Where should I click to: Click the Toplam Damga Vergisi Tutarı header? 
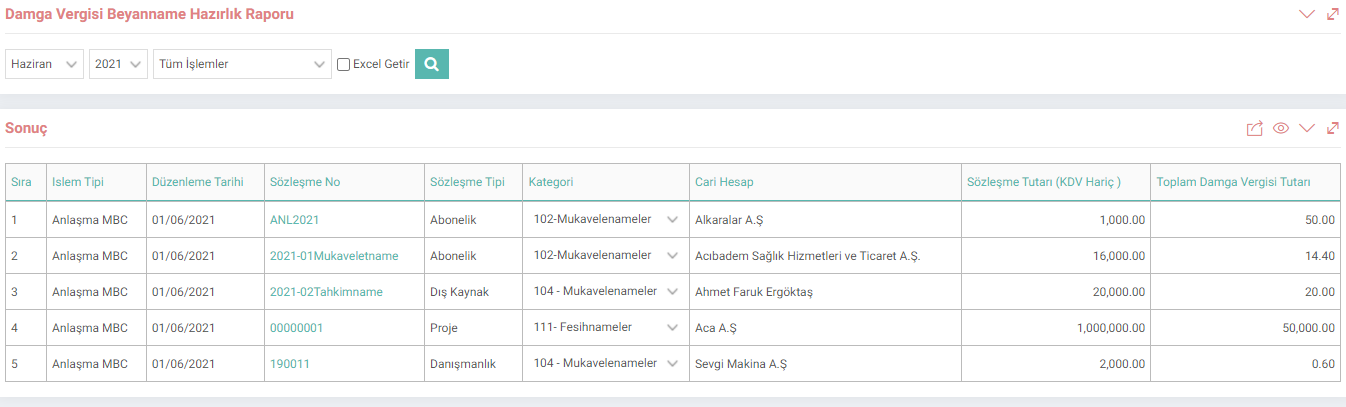tap(1233, 182)
